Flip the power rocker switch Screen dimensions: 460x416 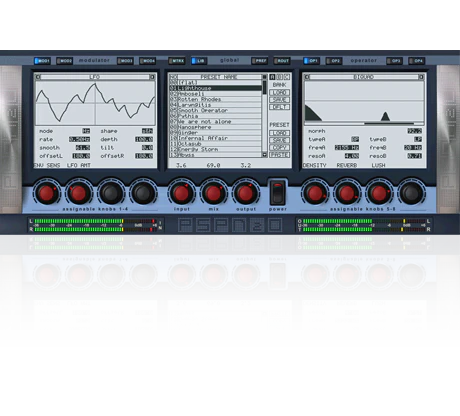point(278,192)
